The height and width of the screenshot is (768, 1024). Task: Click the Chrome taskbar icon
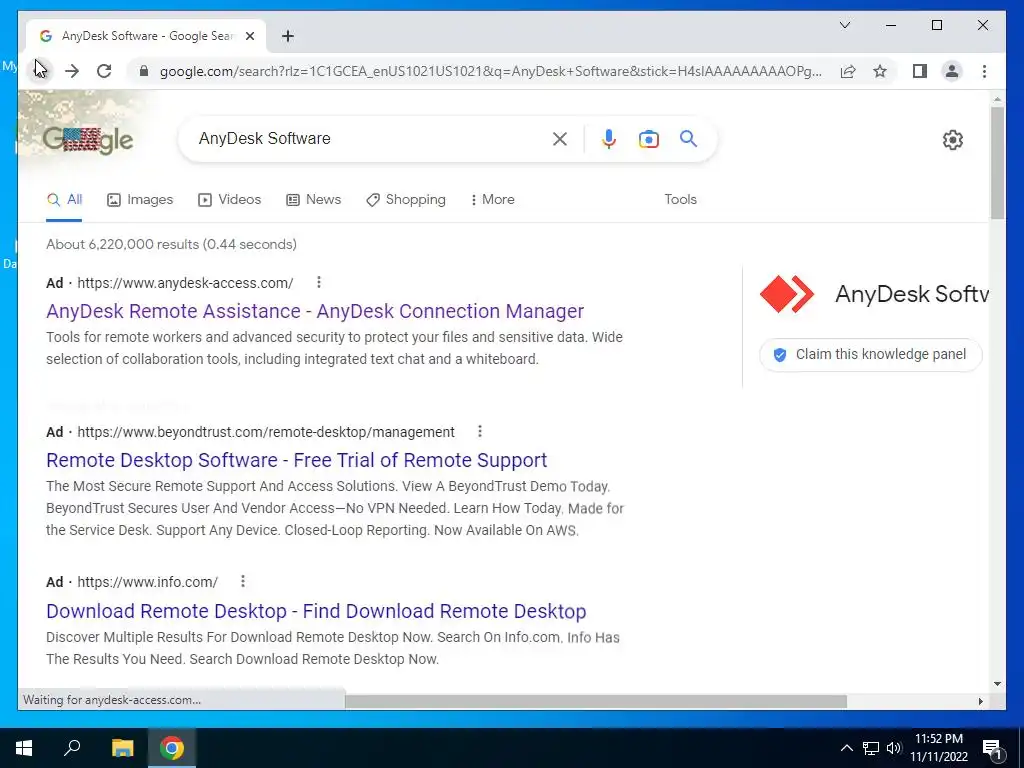tap(172, 748)
